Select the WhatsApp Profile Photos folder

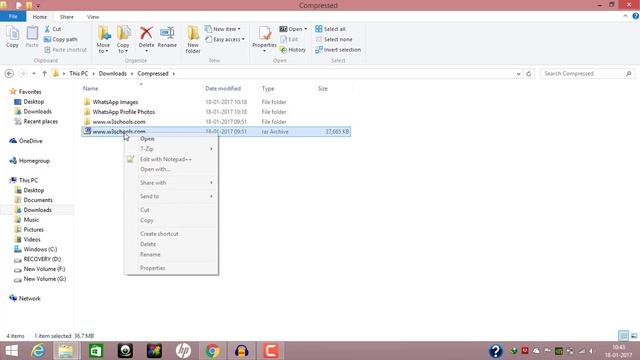click(123, 112)
